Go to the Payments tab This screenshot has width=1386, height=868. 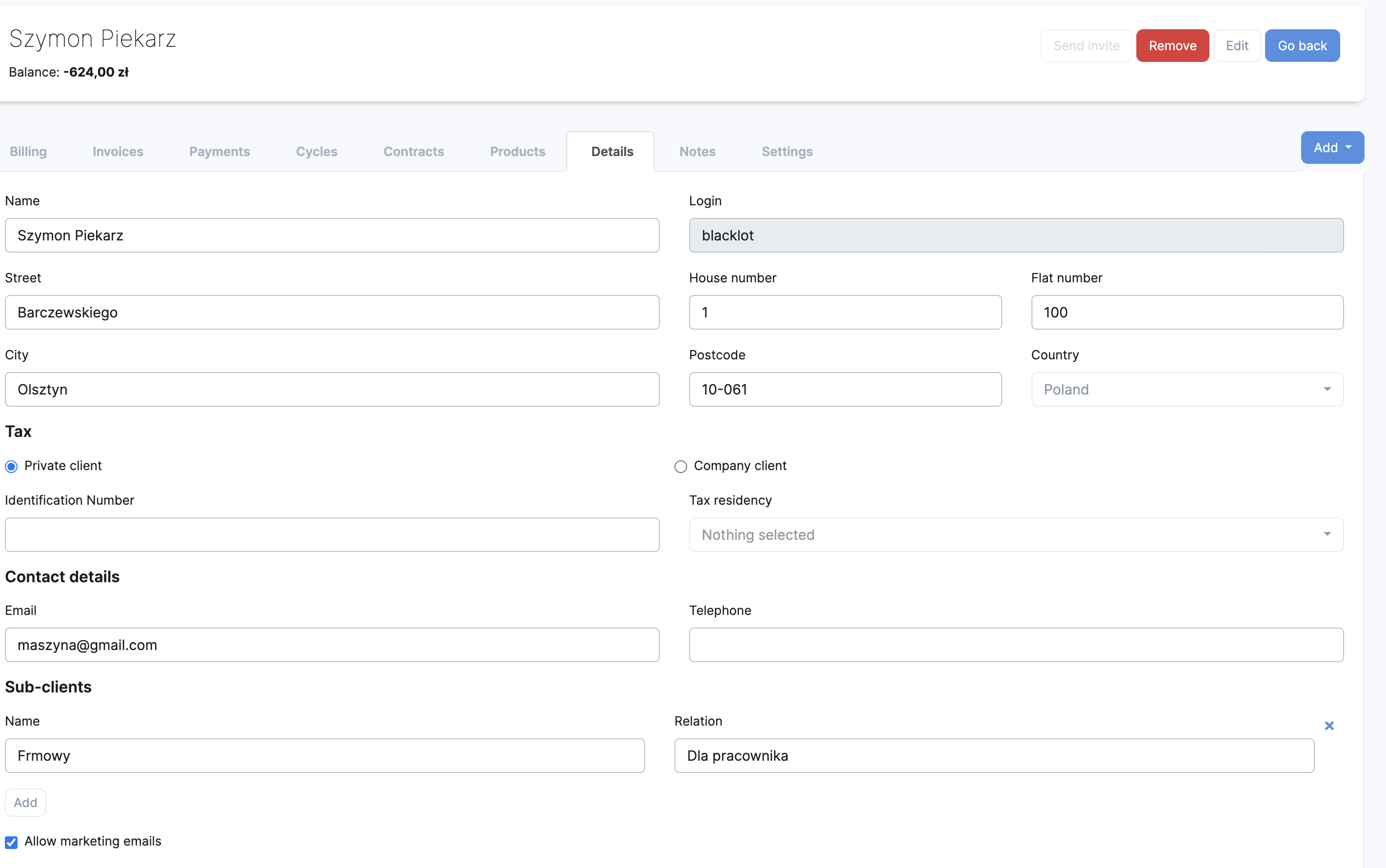(219, 152)
